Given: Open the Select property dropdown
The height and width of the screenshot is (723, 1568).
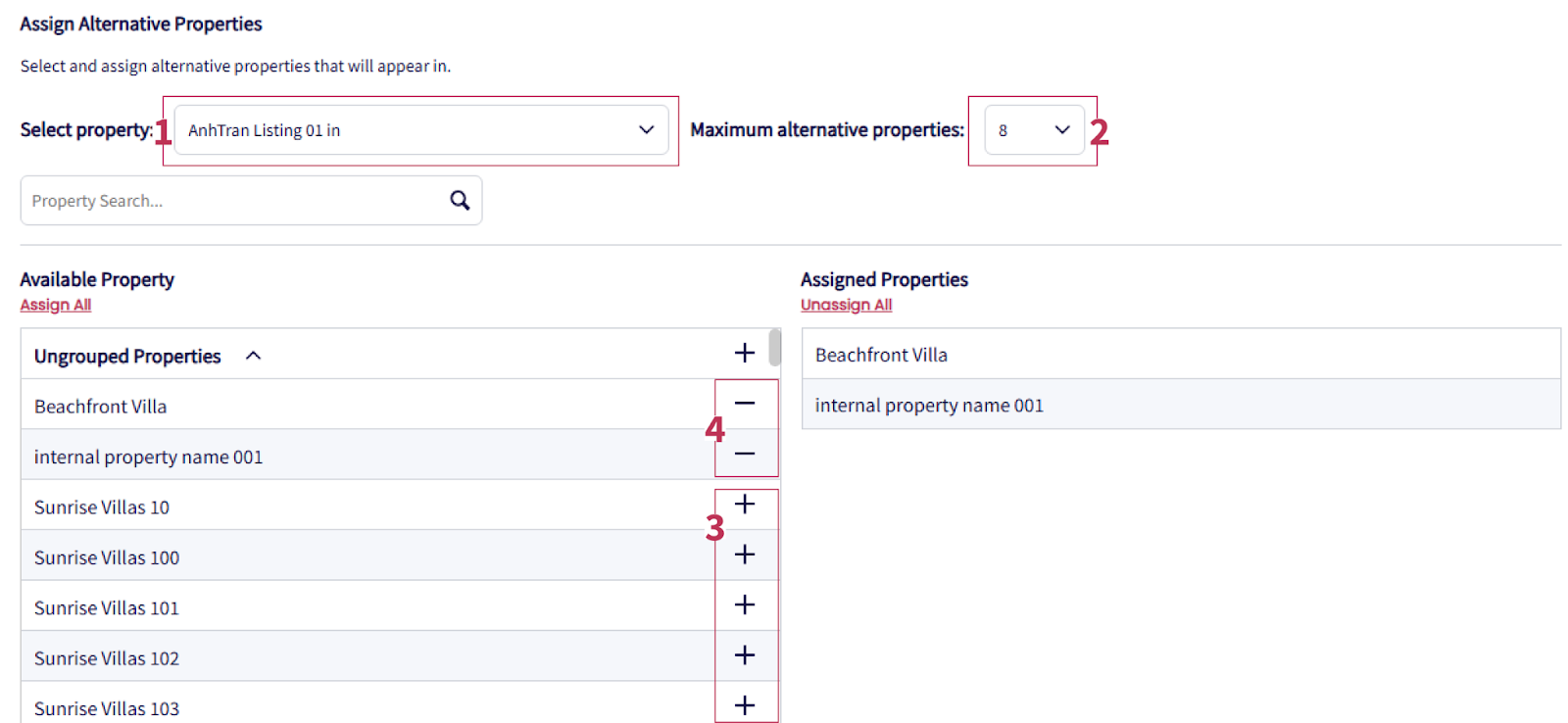Looking at the screenshot, I should [x=421, y=130].
